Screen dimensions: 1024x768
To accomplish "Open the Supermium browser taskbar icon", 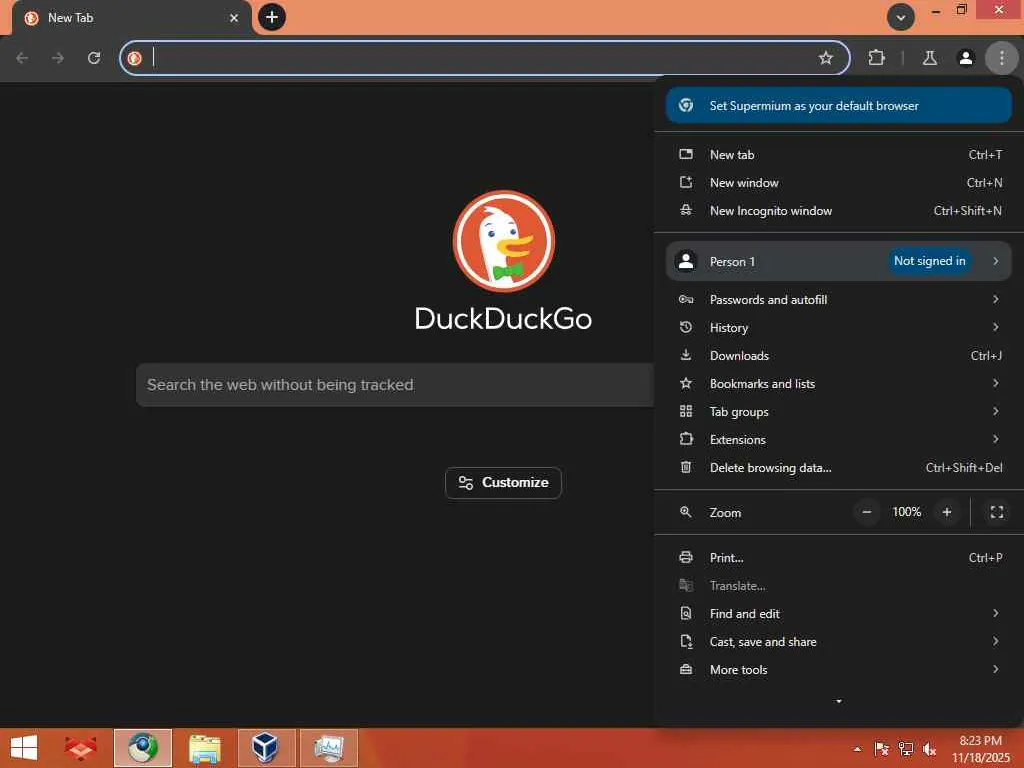I will (x=143, y=748).
